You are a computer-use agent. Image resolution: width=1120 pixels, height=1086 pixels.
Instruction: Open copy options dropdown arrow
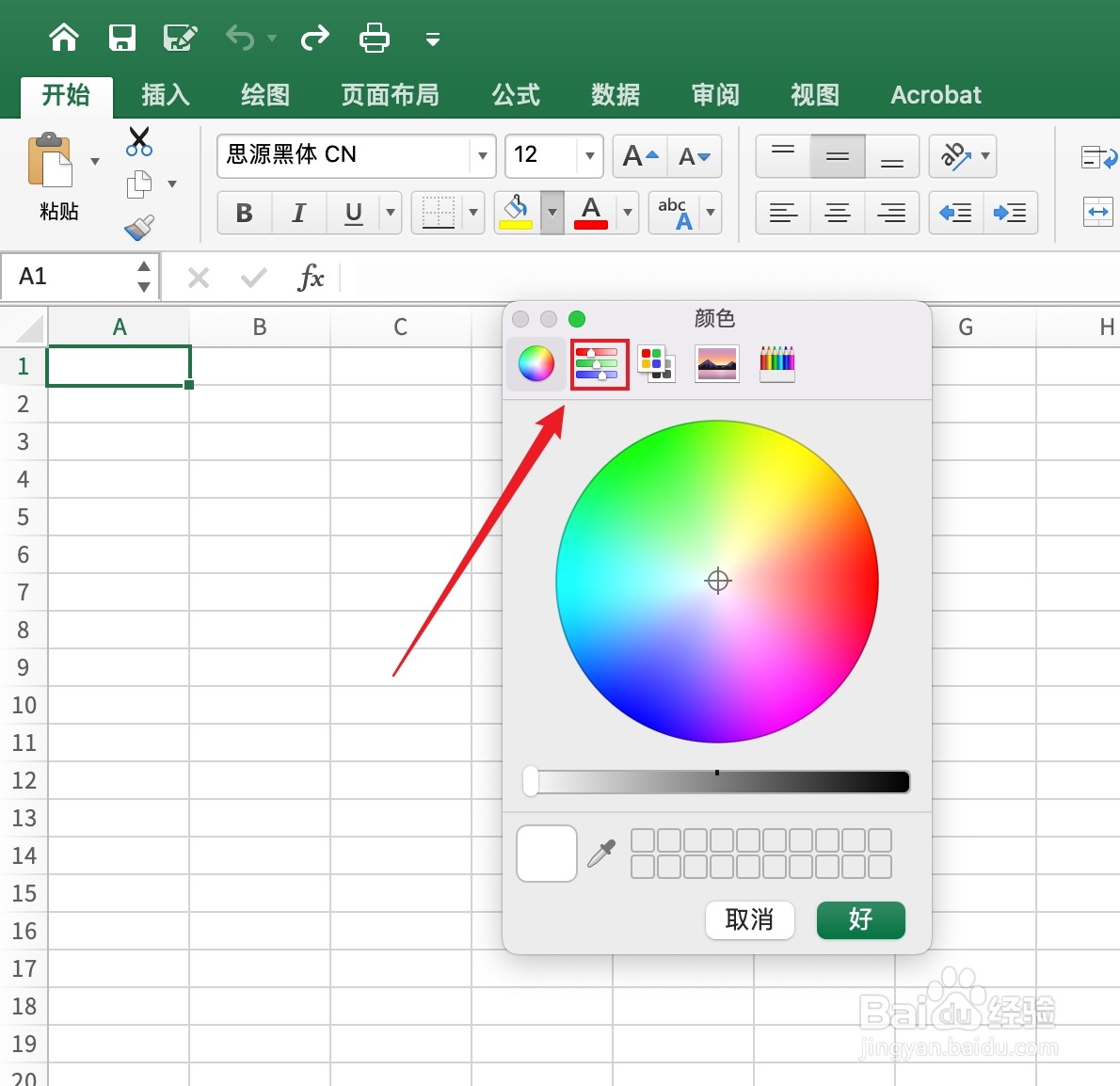point(172,184)
